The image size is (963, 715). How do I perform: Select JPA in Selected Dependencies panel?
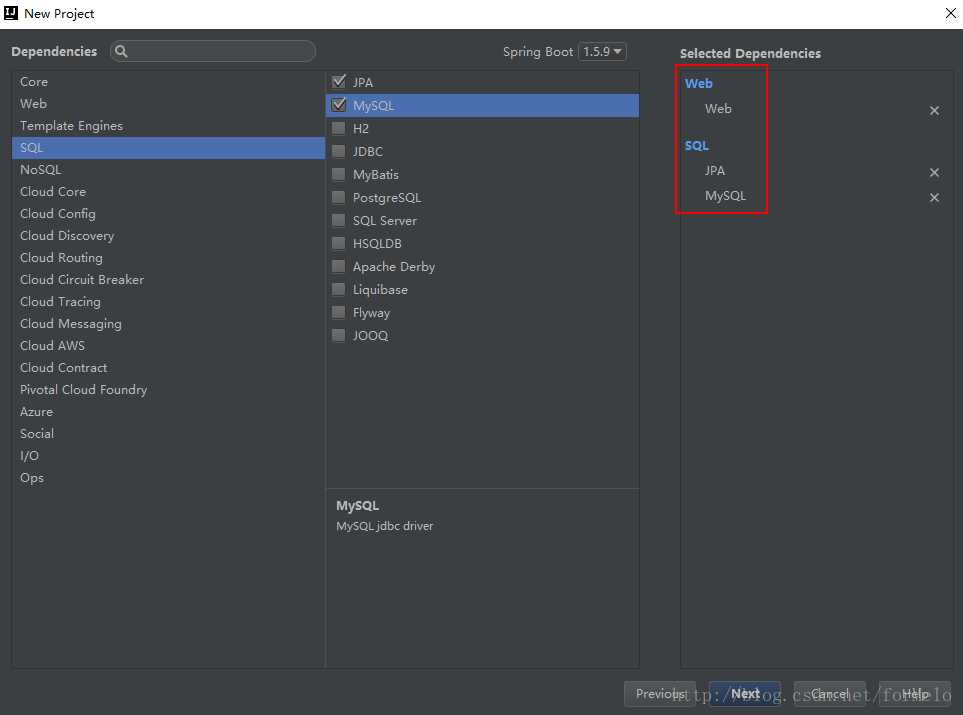pyautogui.click(x=715, y=171)
